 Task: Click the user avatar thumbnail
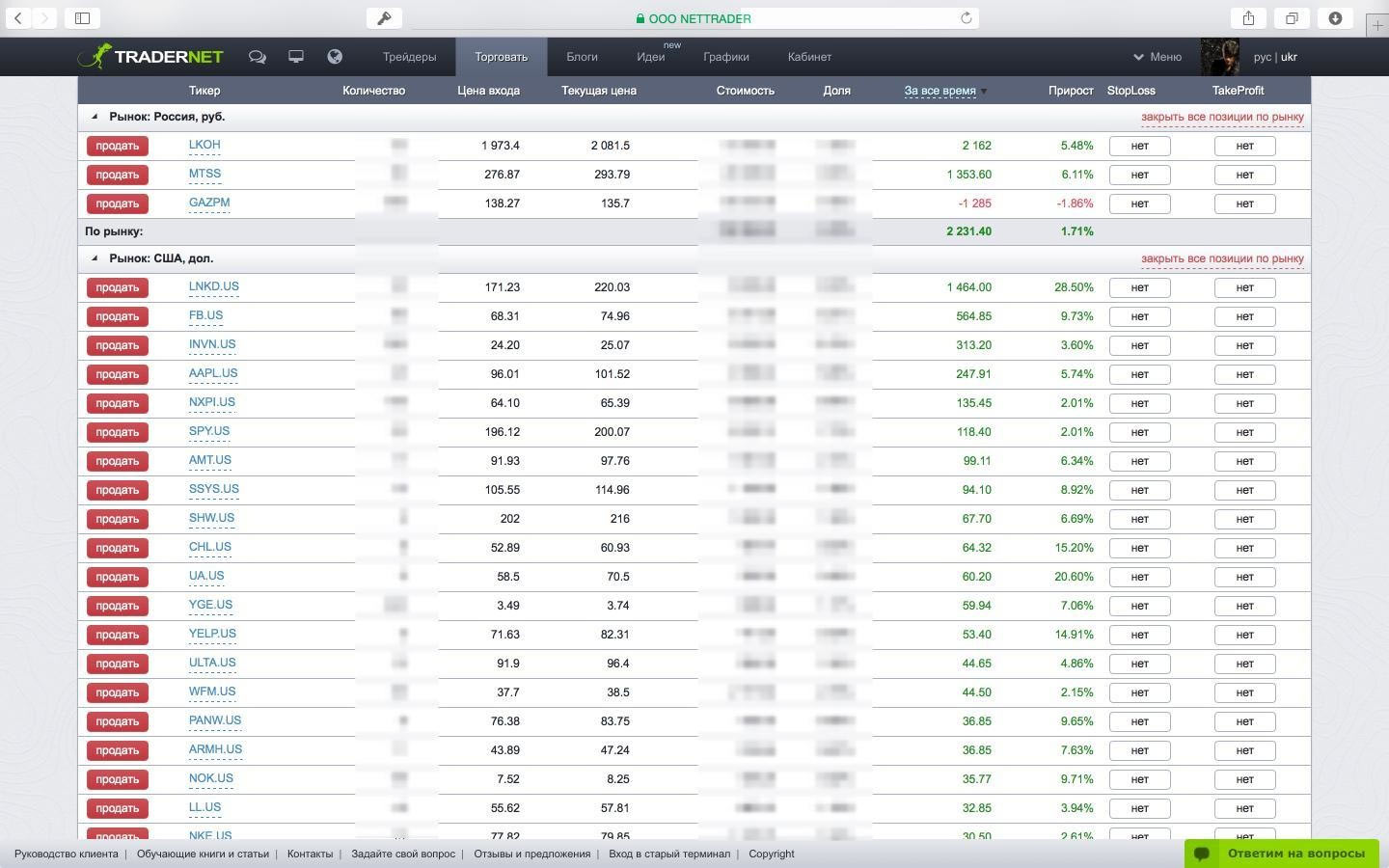pos(1219,57)
